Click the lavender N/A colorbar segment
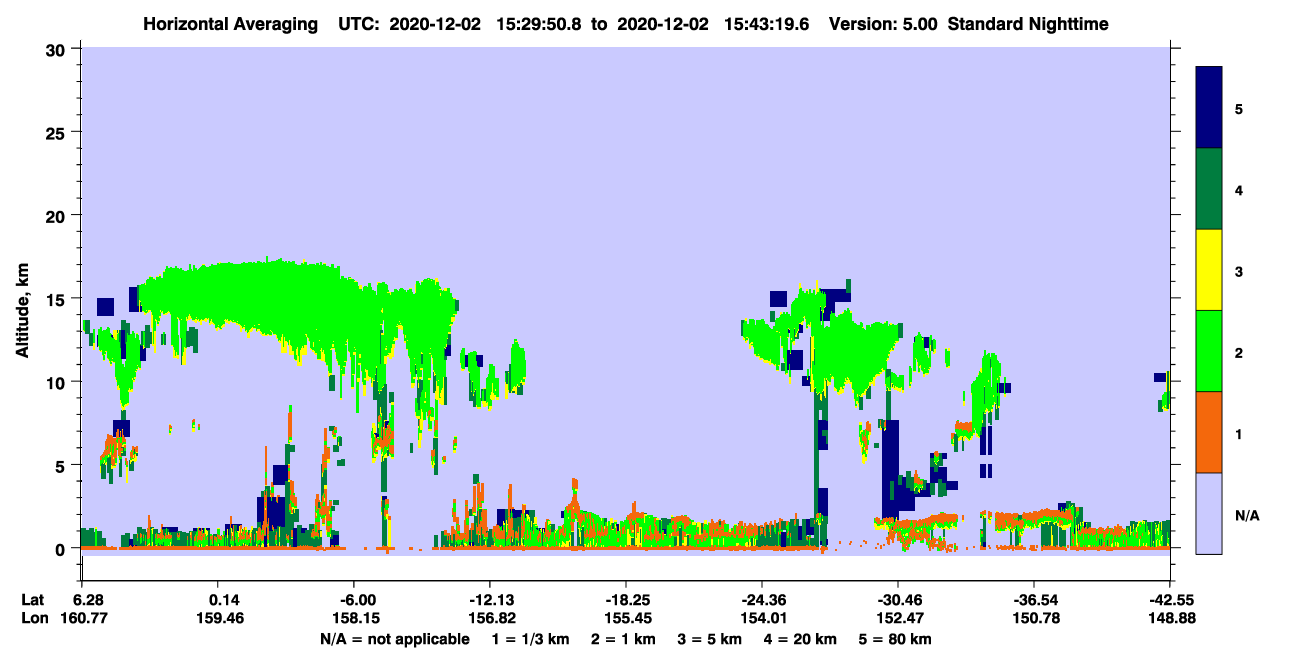The image size is (1300, 667). (x=1209, y=513)
